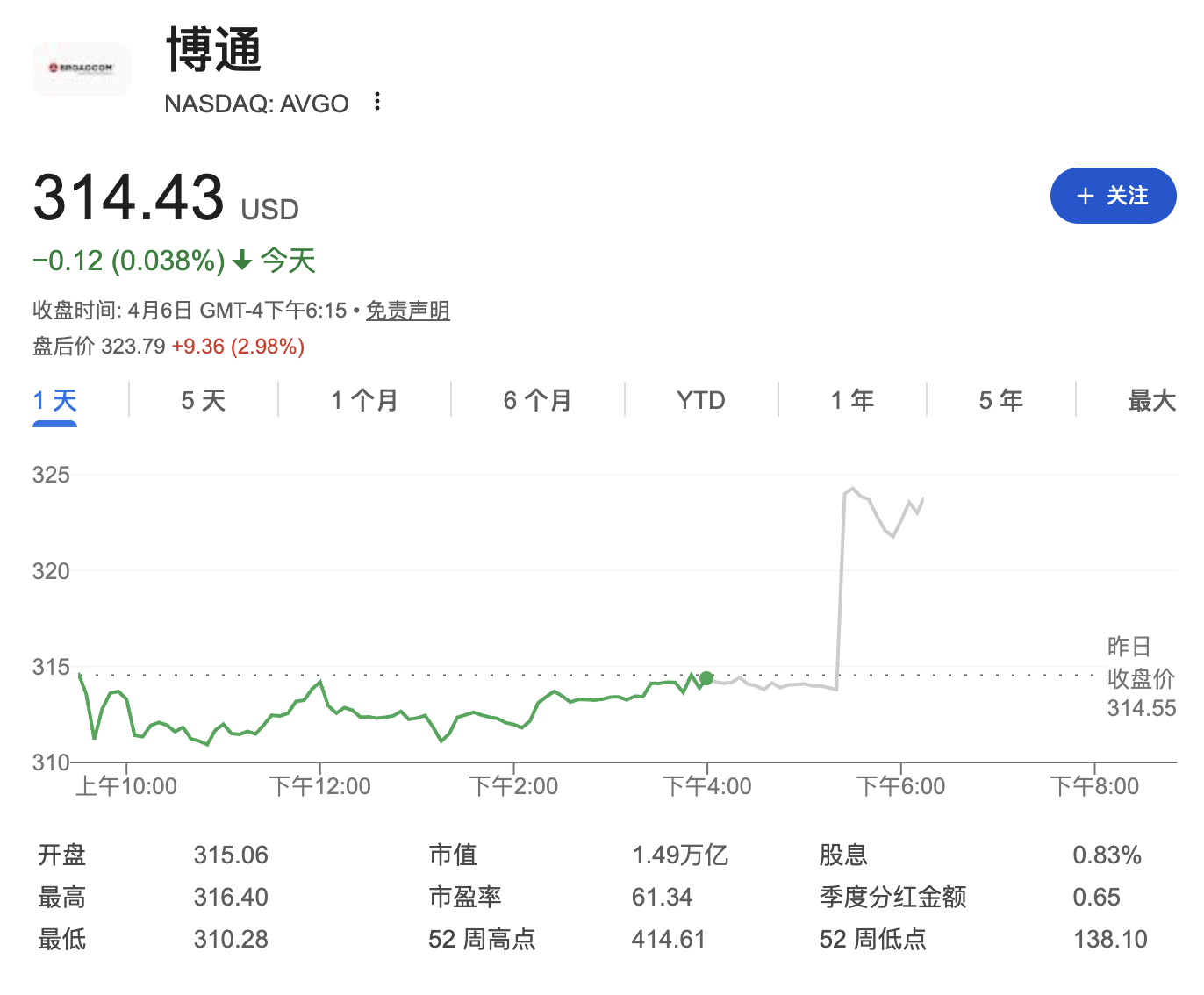Click the 昨日收盘价 314.55 label
The width and height of the screenshot is (1204, 995).
pyautogui.click(x=1140, y=677)
